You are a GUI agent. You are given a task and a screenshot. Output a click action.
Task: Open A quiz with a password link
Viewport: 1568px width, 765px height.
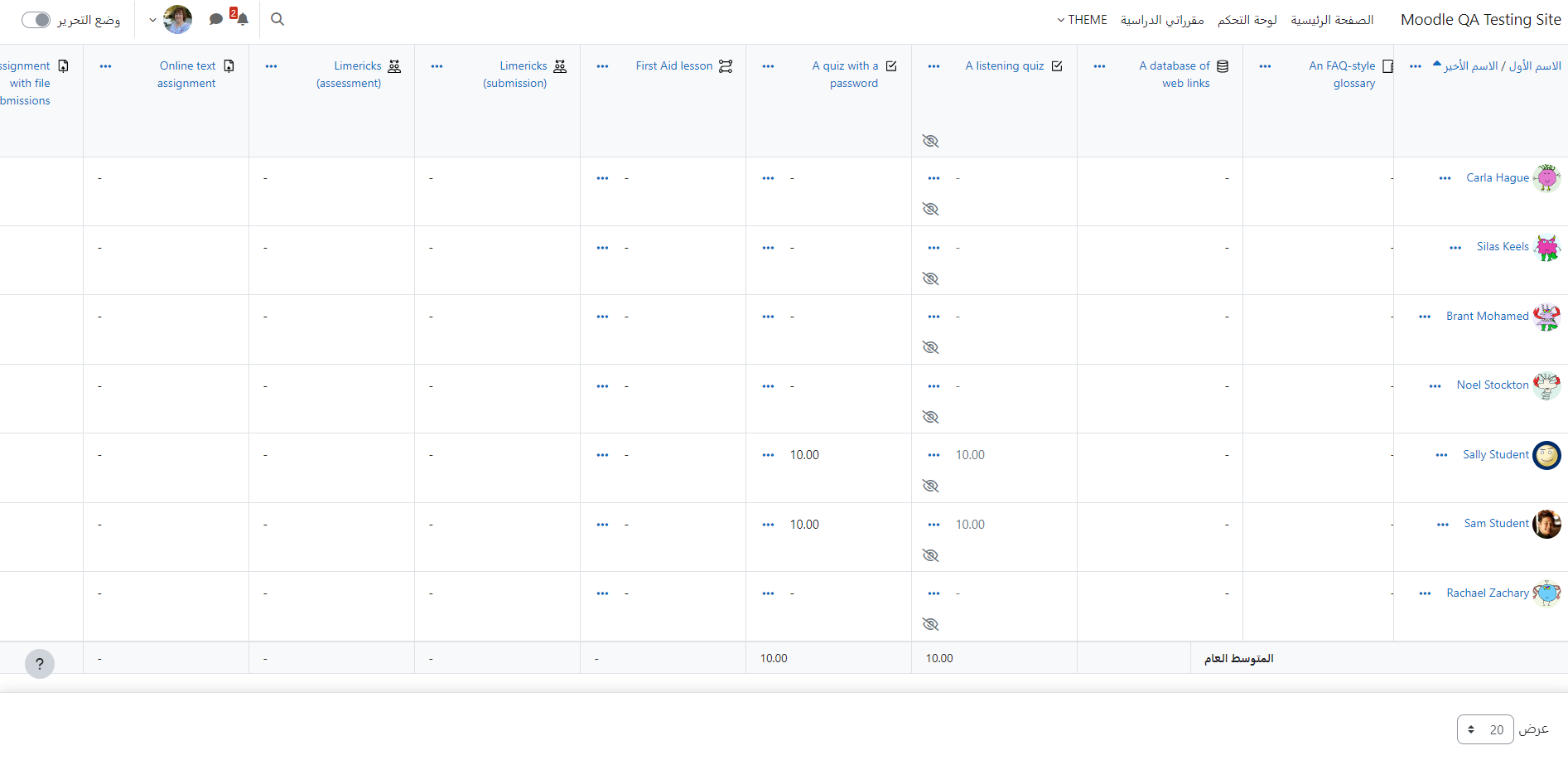coord(846,75)
